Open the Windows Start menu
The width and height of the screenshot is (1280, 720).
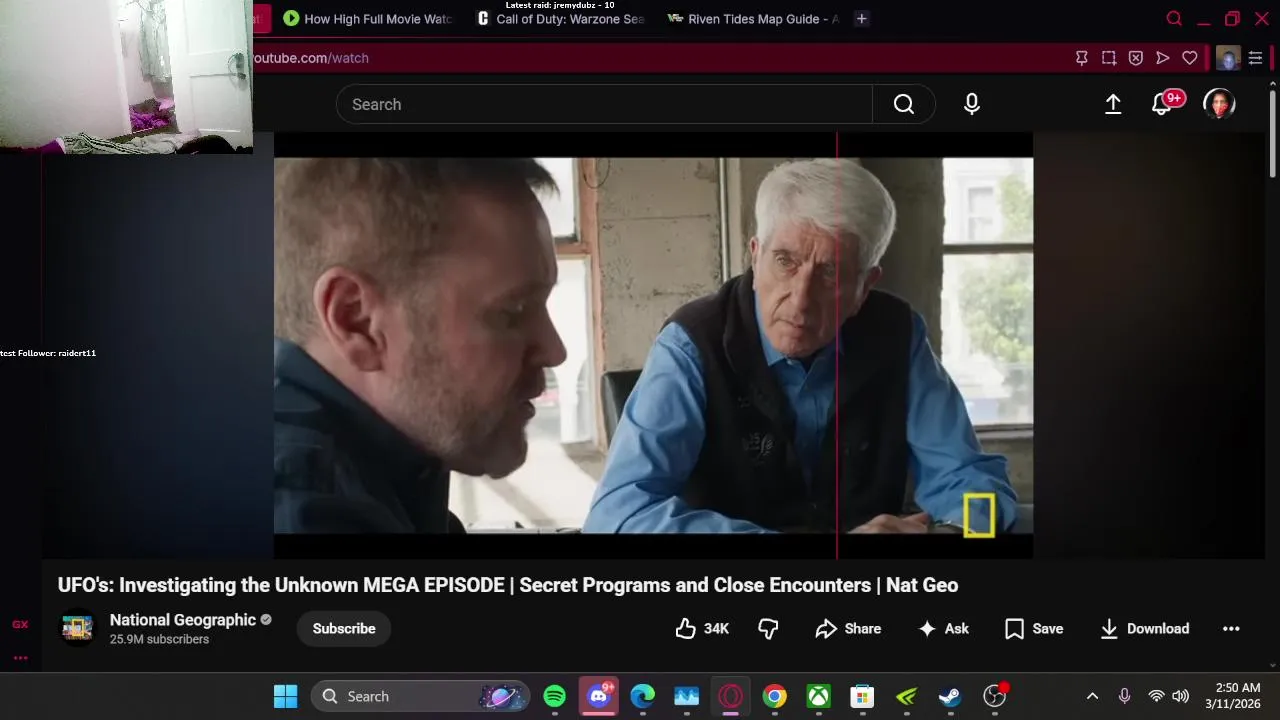[285, 696]
